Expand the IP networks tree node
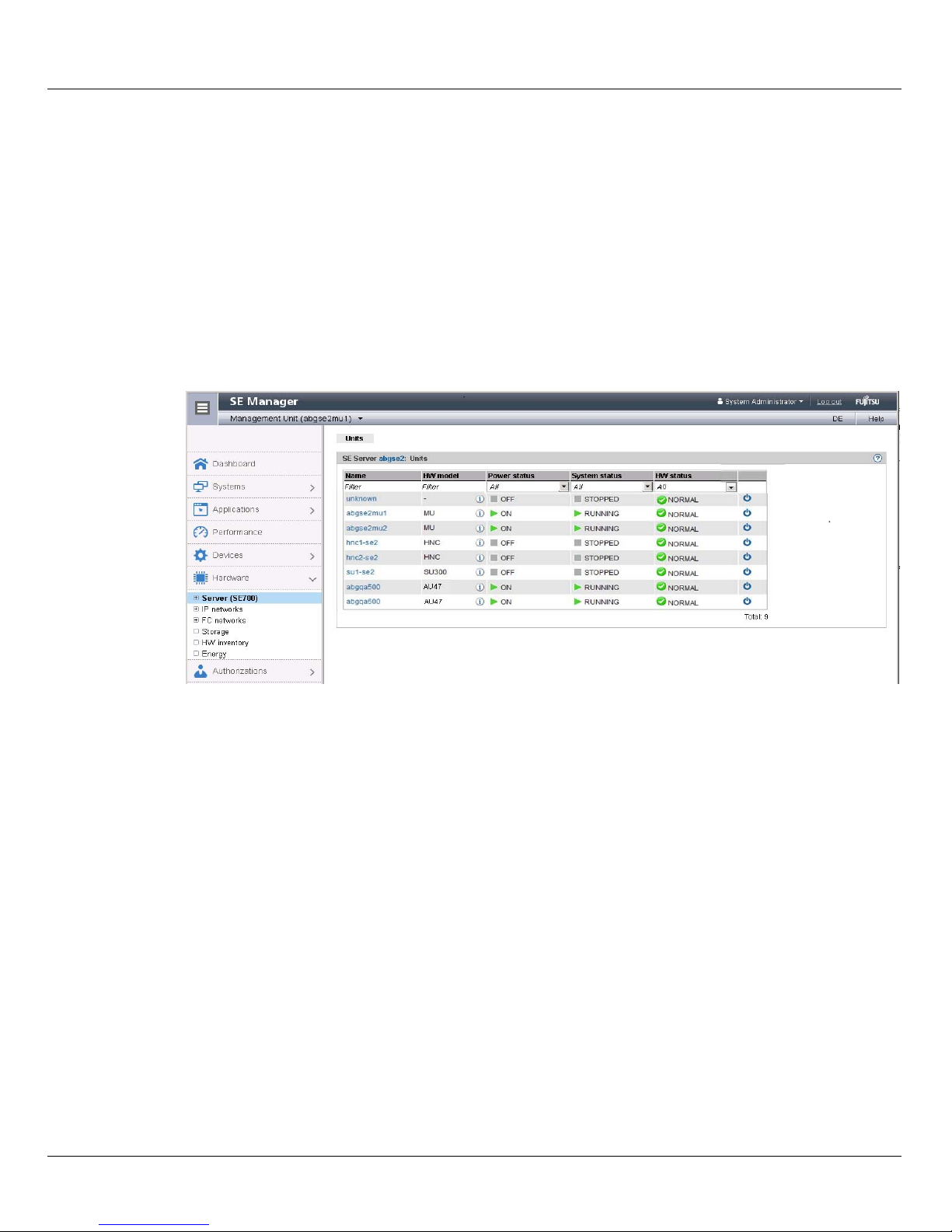952x1232 pixels. tap(197, 609)
